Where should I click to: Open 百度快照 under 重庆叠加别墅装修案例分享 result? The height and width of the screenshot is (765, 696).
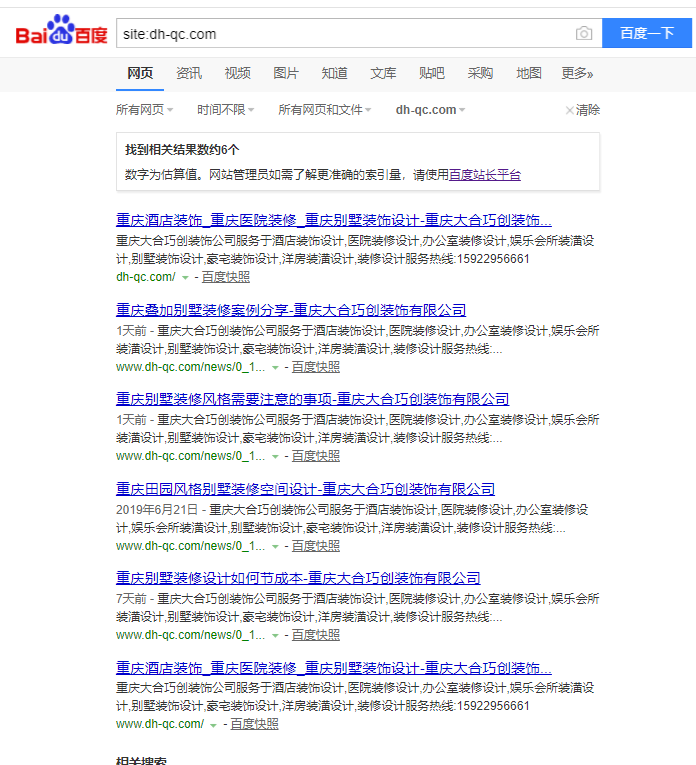click(316, 367)
